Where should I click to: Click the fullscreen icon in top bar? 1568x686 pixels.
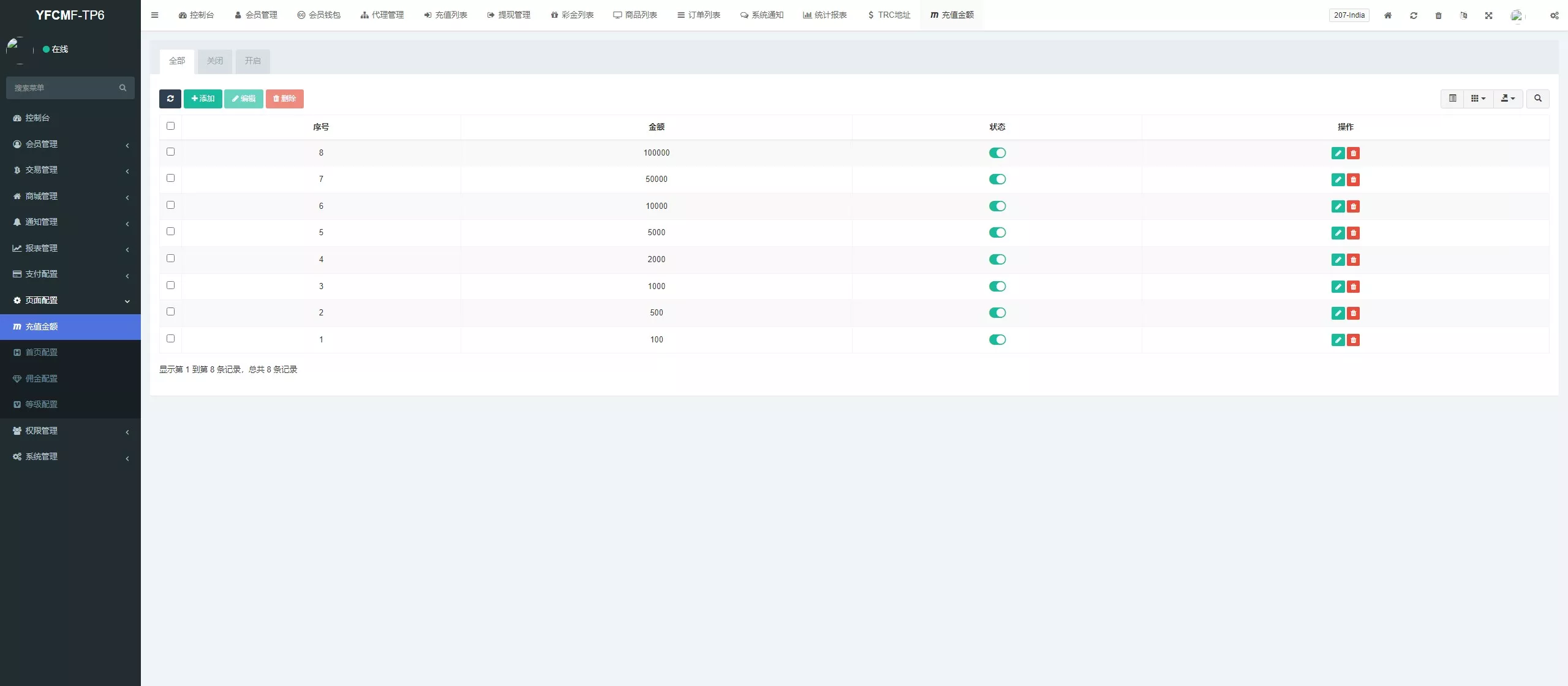1488,15
